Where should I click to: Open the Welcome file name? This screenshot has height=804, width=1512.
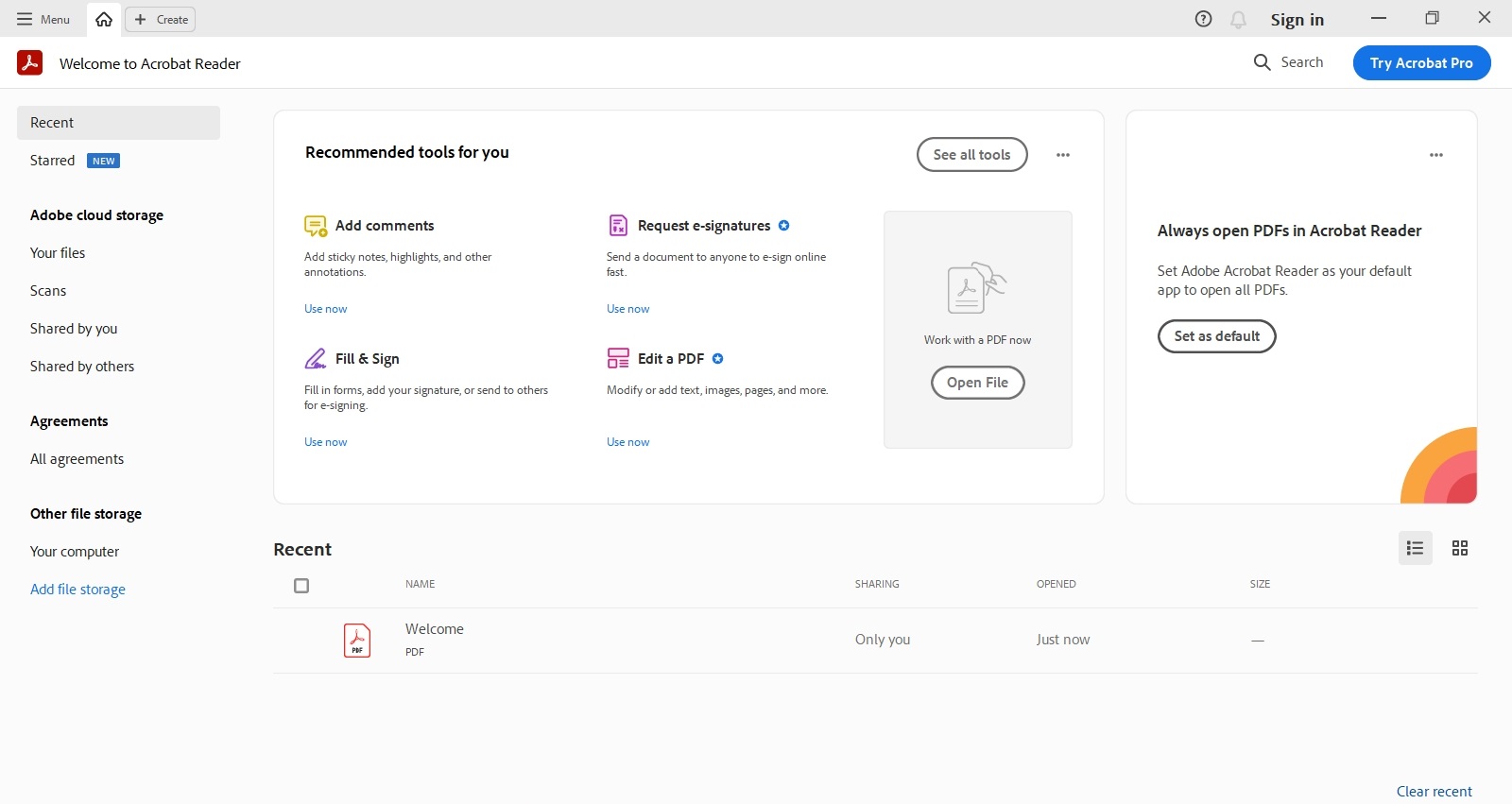[x=435, y=629]
